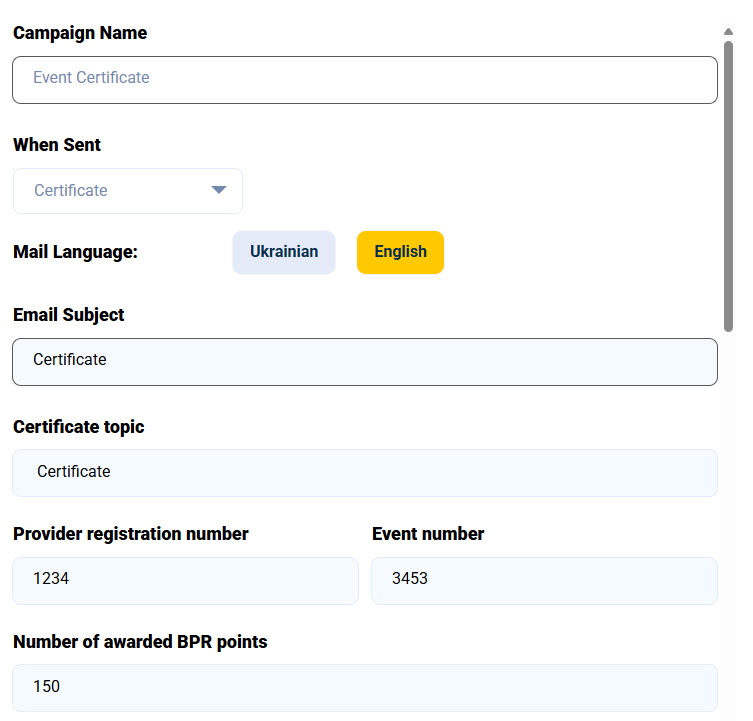The height and width of the screenshot is (721, 753).
Task: Click the awarded BPR points input
Action: [x=364, y=688]
